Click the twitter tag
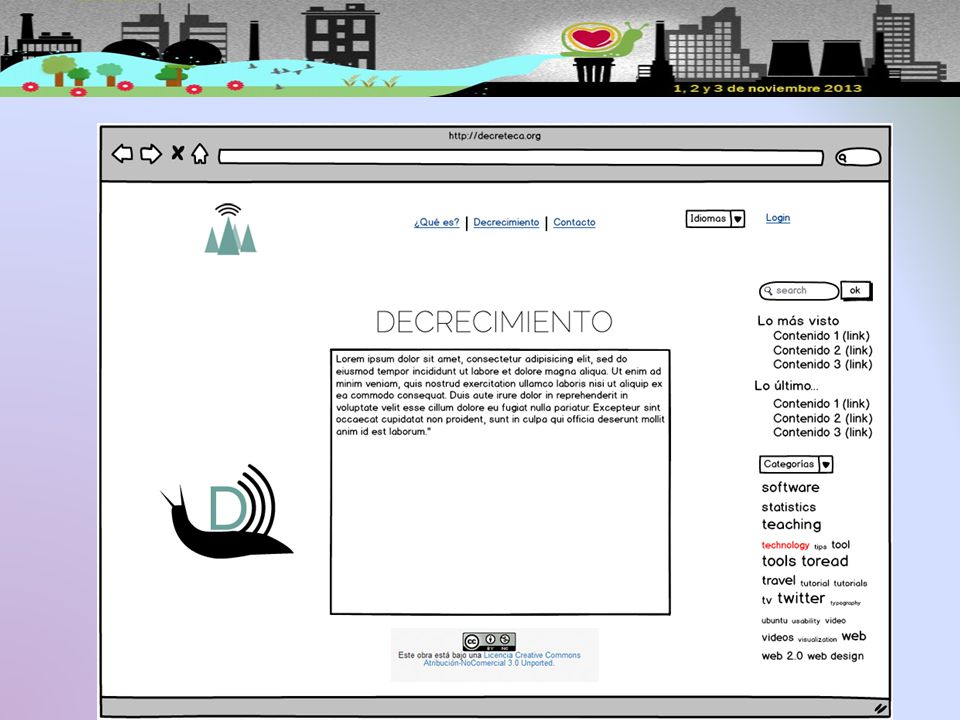The image size is (960, 720). [801, 598]
